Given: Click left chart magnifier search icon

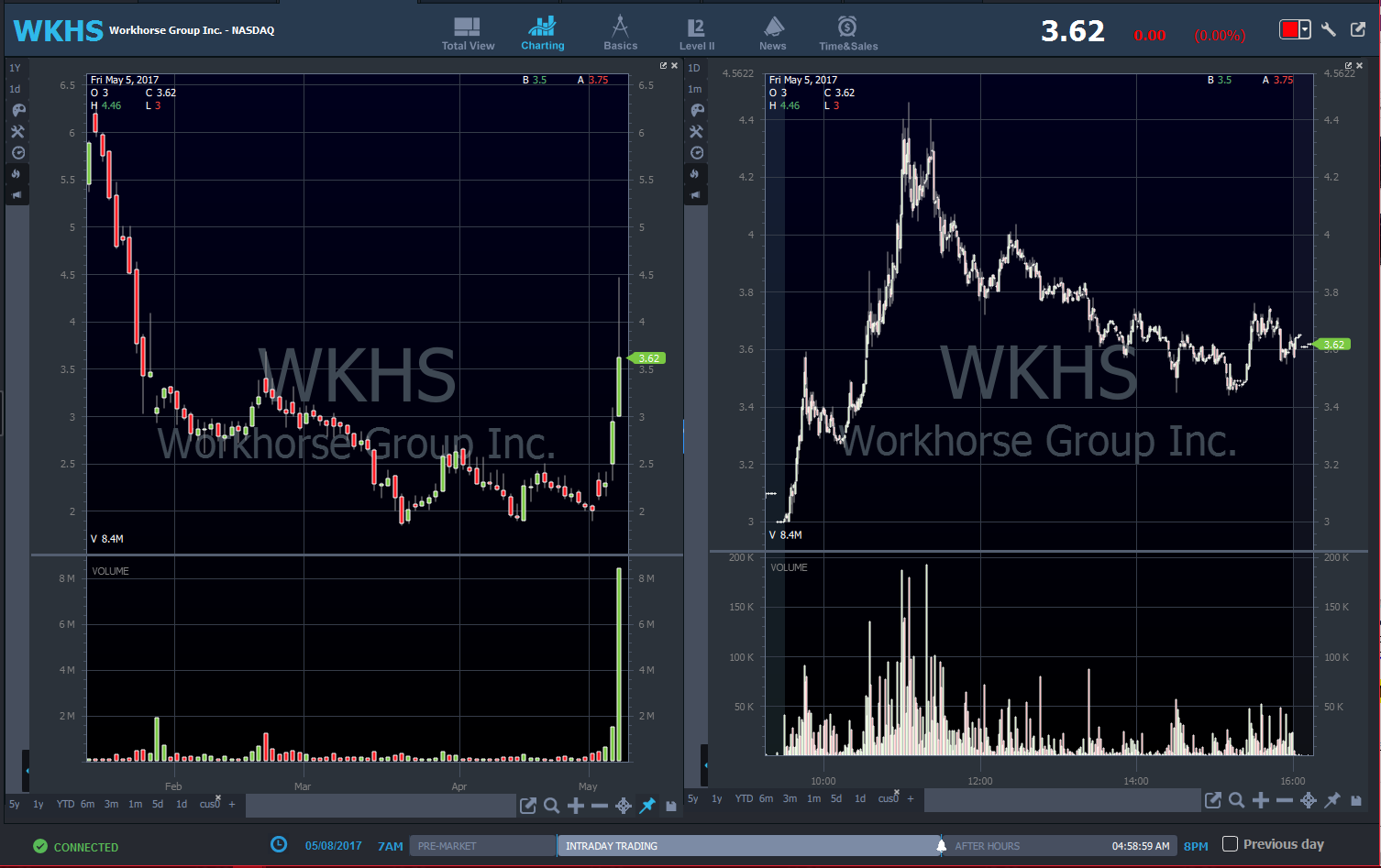Looking at the screenshot, I should (552, 806).
